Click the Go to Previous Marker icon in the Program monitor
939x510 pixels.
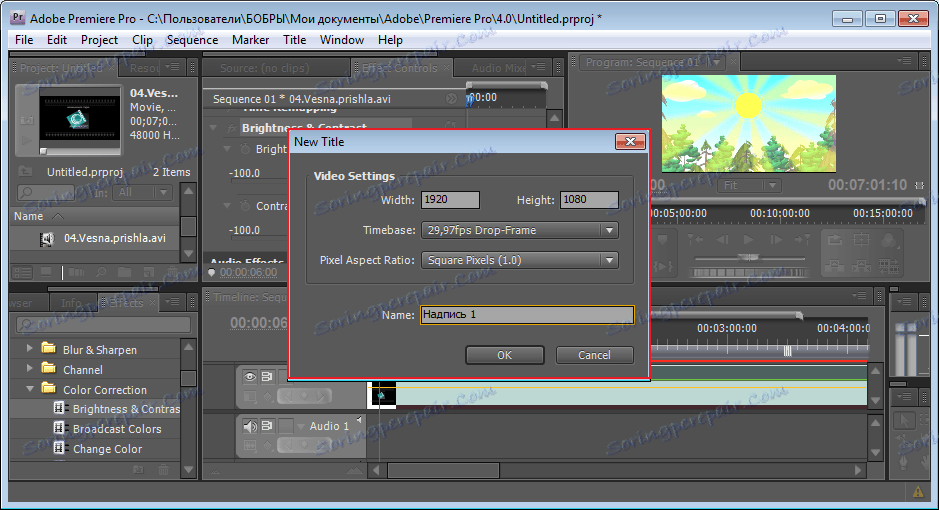point(695,239)
